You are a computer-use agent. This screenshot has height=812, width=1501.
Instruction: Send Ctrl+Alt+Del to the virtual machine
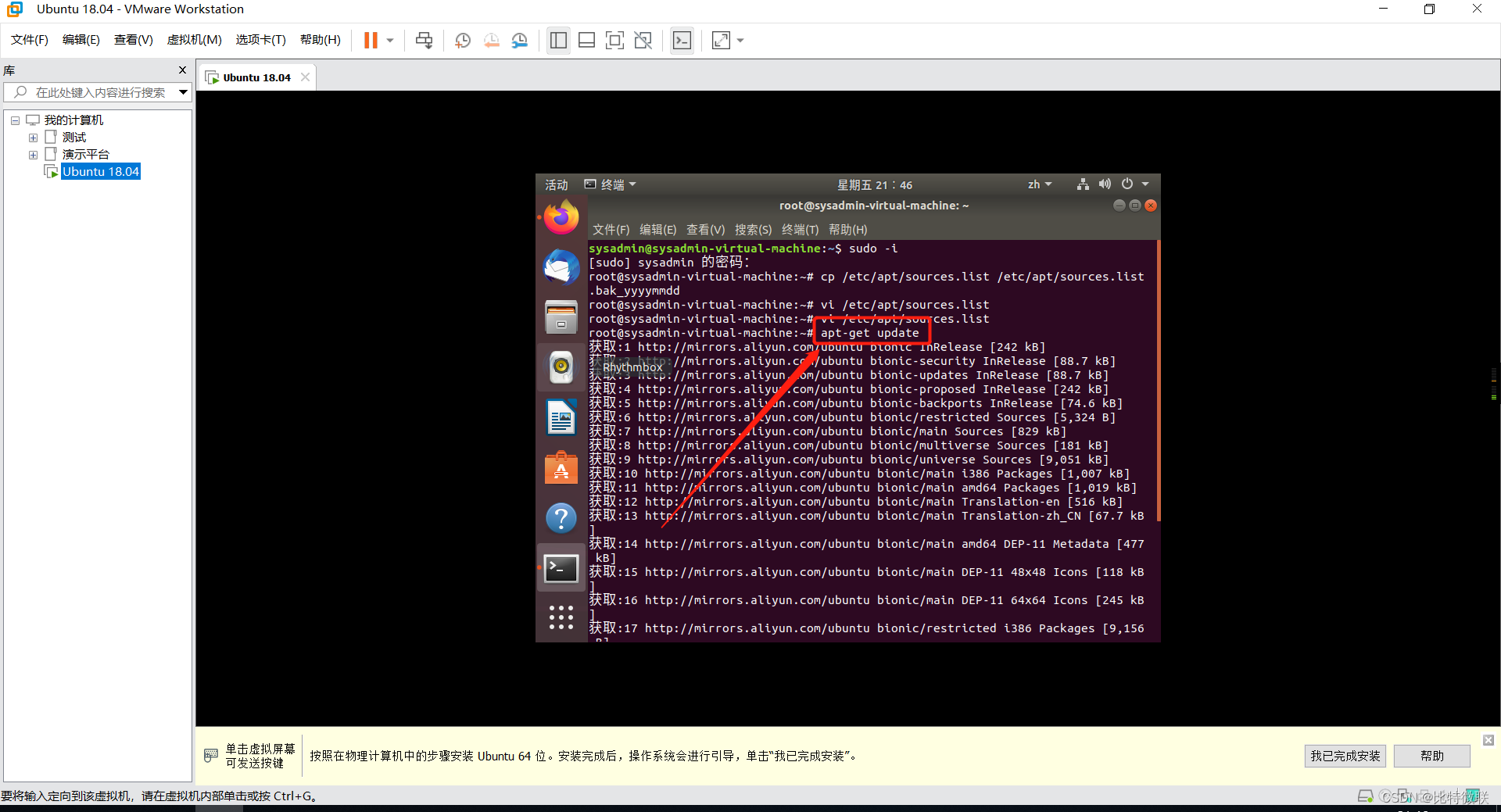423,40
